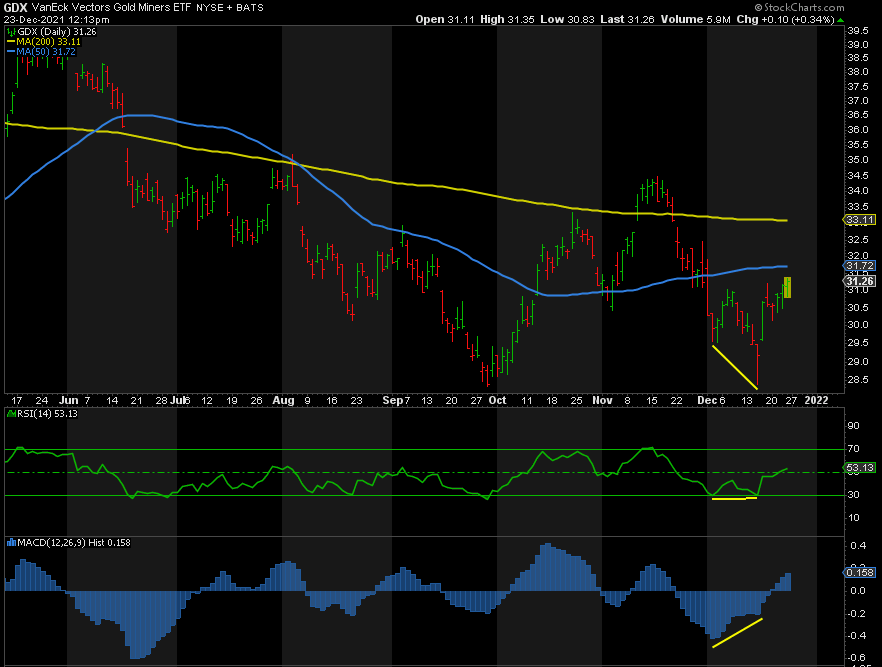Click the Aug label on the date axis
The image size is (882, 667).
(x=283, y=400)
